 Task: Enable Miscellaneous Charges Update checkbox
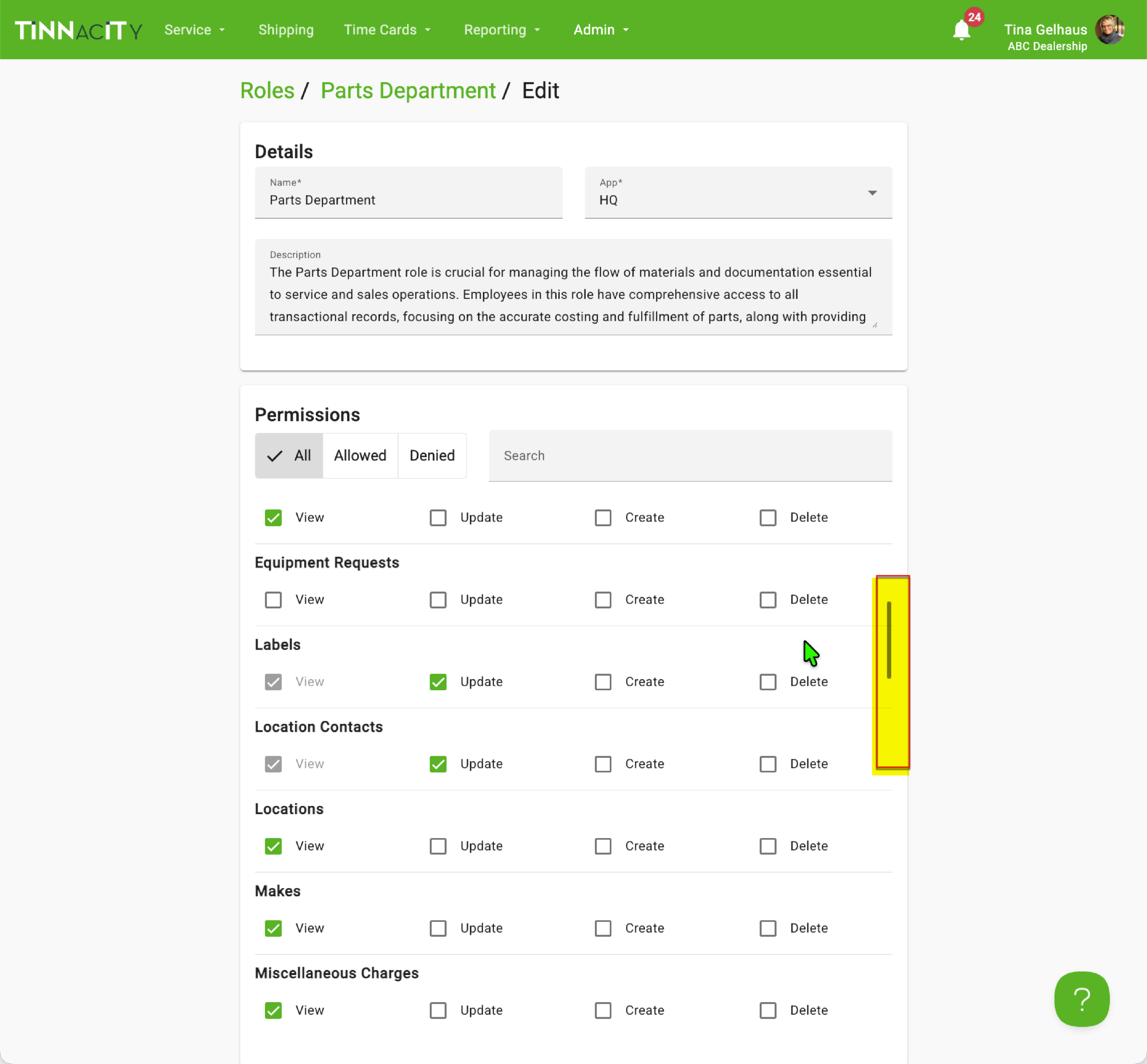click(438, 1010)
